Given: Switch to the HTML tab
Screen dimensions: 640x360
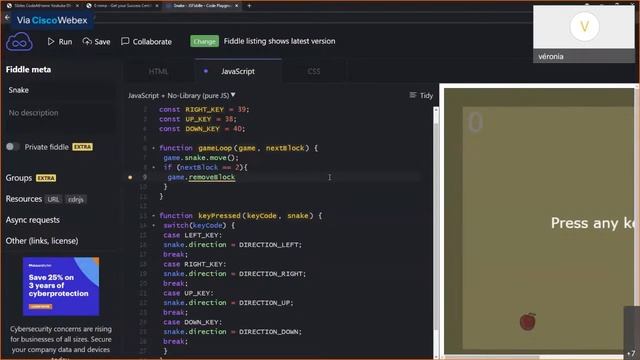Looking at the screenshot, I should click(x=158, y=71).
